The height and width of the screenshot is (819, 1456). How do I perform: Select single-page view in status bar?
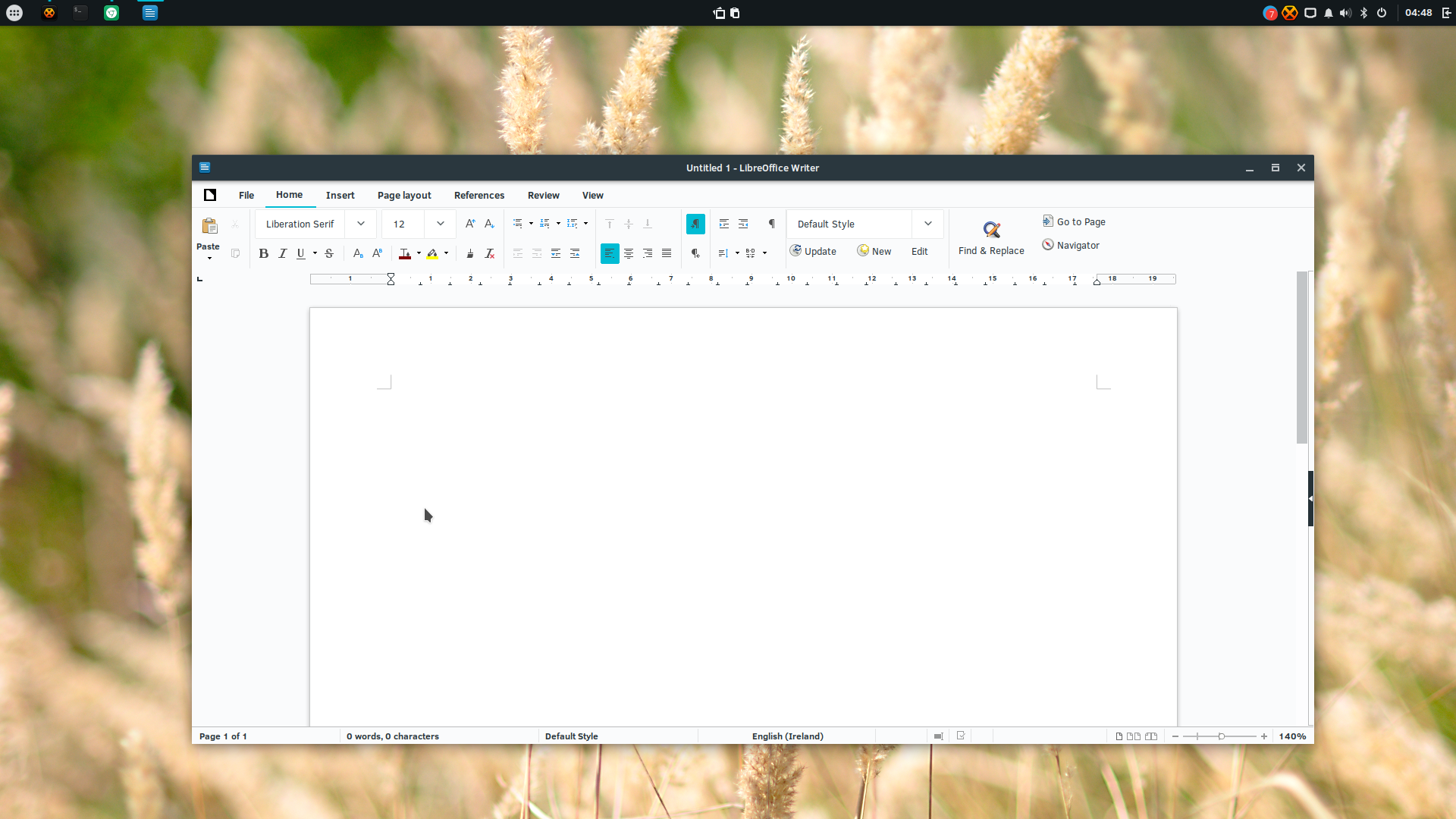pos(1119,736)
